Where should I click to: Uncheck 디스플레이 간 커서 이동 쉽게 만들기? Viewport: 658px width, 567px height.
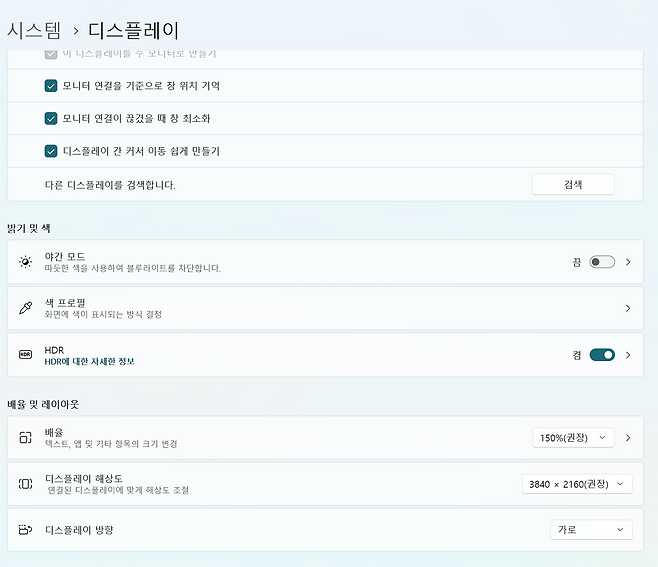51,152
